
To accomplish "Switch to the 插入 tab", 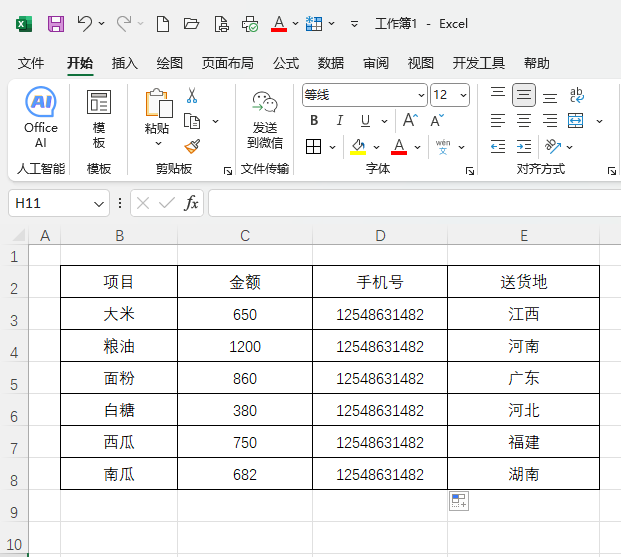I will (x=124, y=63).
